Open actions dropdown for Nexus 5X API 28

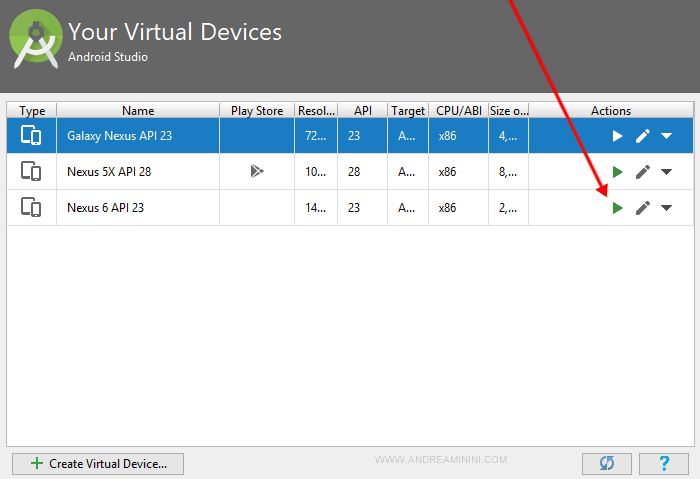(667, 172)
